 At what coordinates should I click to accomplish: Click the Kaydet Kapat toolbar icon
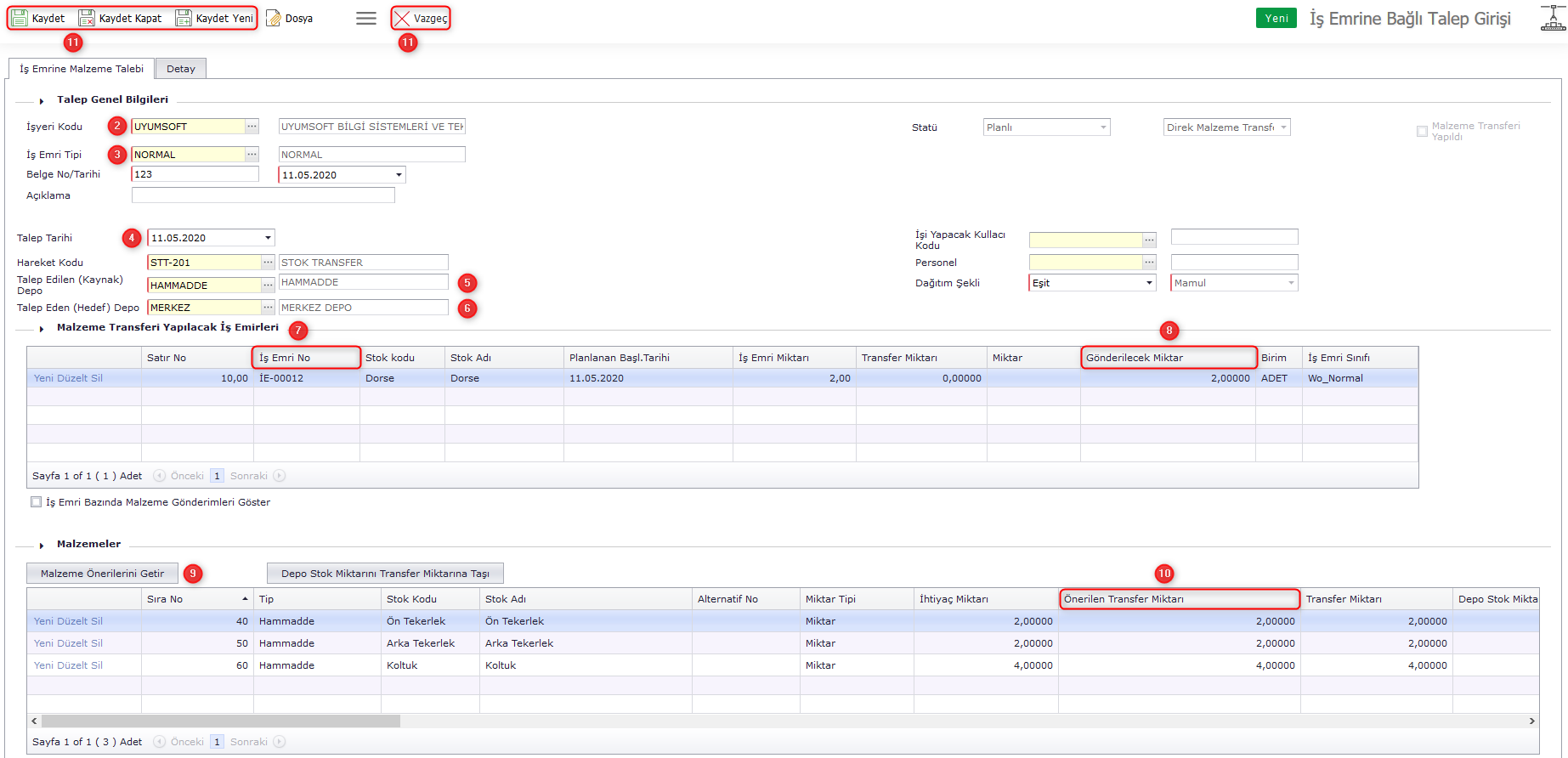click(87, 18)
